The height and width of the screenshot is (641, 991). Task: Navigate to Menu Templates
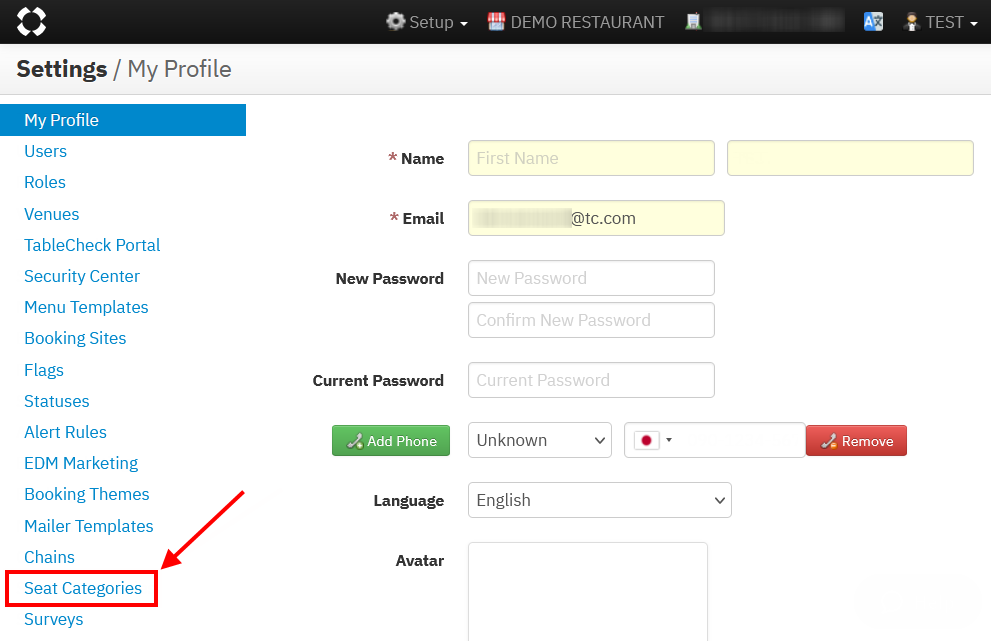point(86,307)
